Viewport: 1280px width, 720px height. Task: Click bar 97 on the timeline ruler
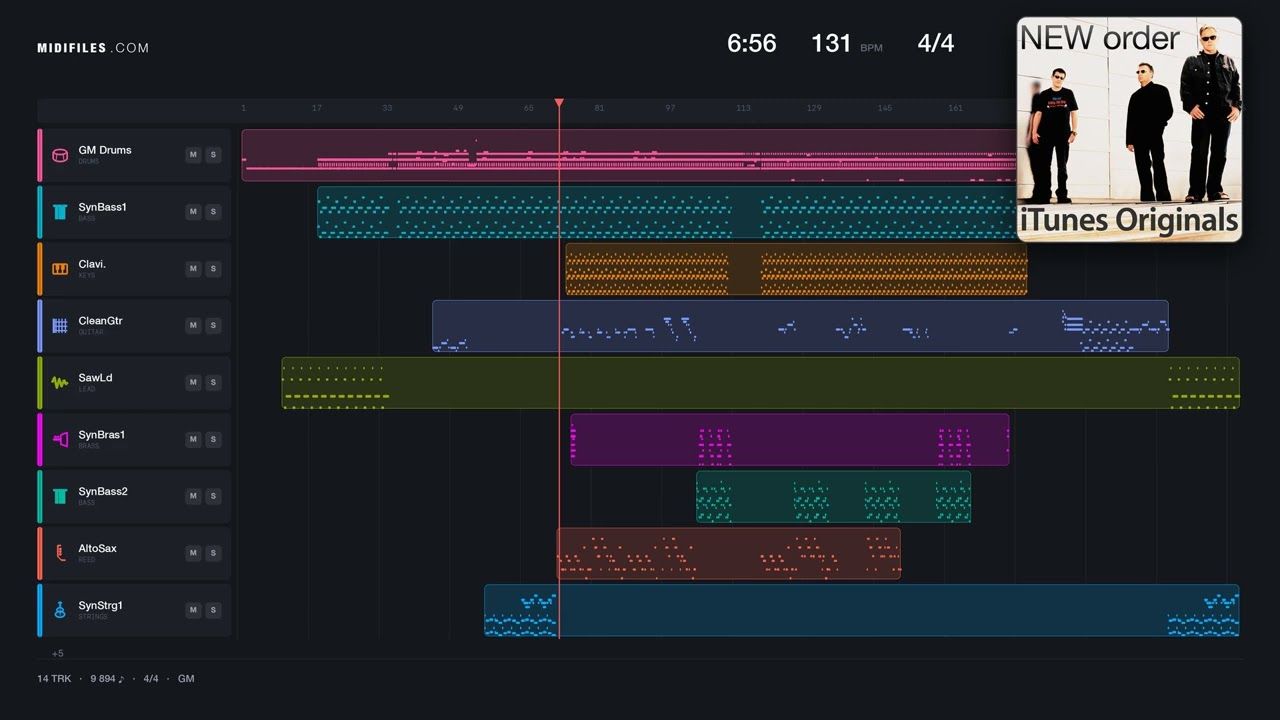(x=670, y=108)
